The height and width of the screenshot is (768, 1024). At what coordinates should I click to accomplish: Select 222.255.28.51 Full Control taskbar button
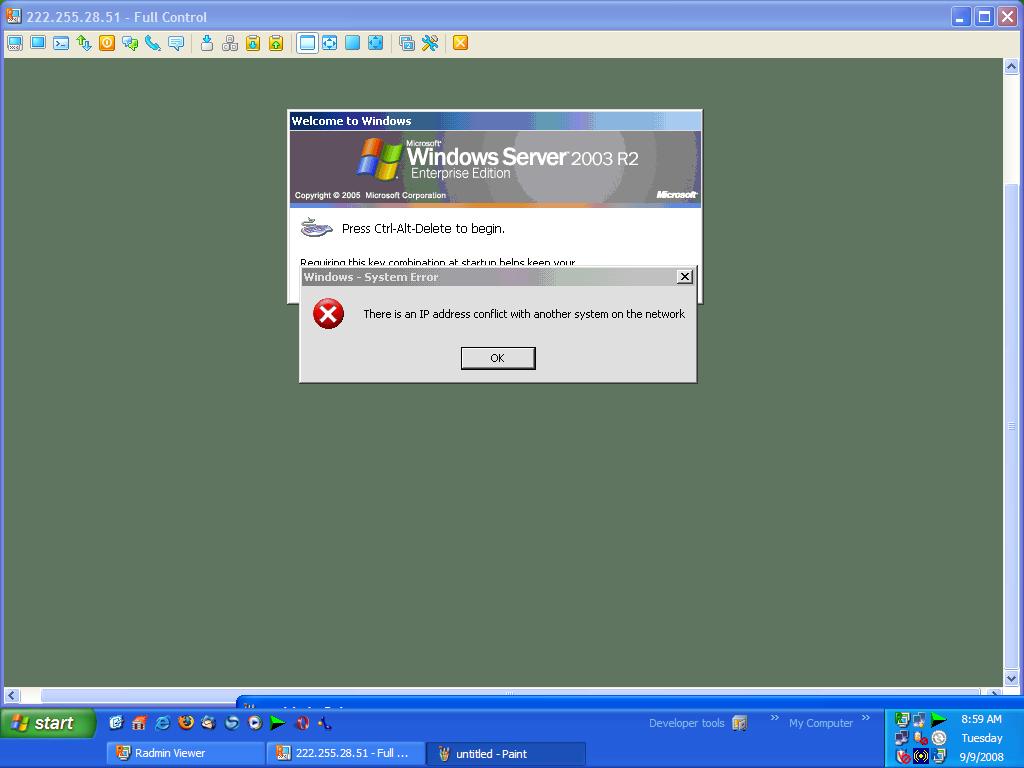(x=346, y=753)
